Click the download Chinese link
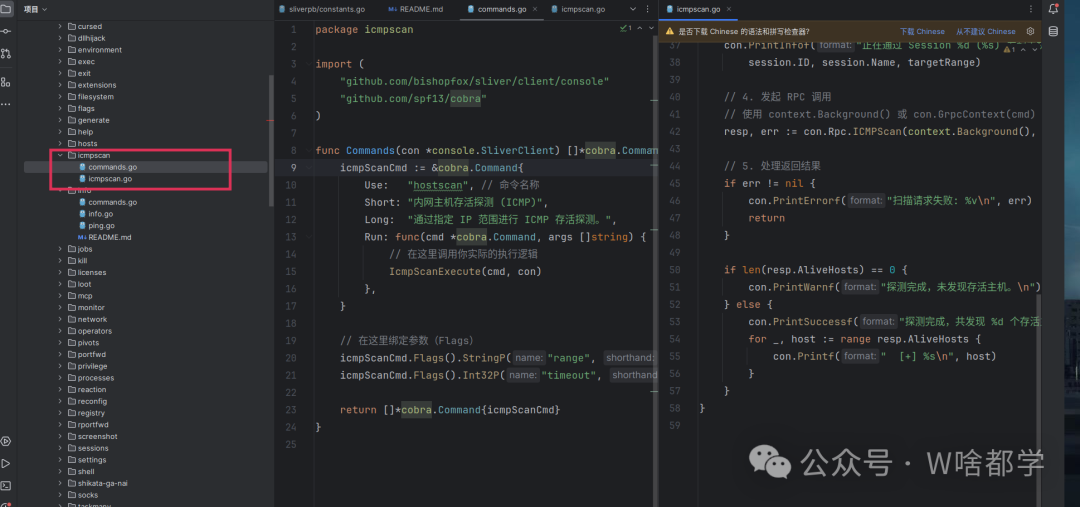Image resolution: width=1080 pixels, height=507 pixels. point(921,31)
